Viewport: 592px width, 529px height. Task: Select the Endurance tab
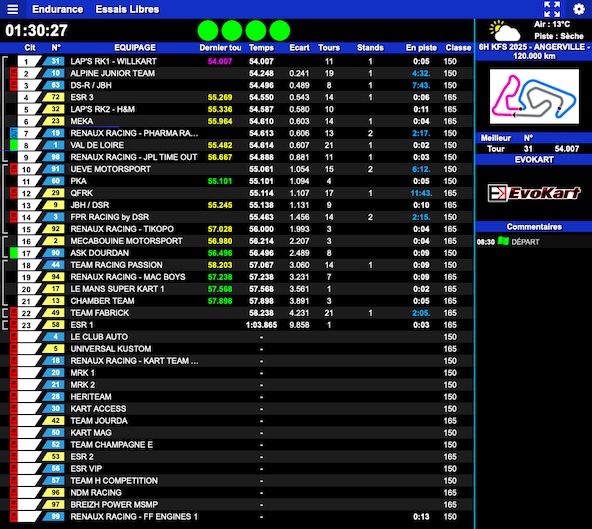click(57, 9)
